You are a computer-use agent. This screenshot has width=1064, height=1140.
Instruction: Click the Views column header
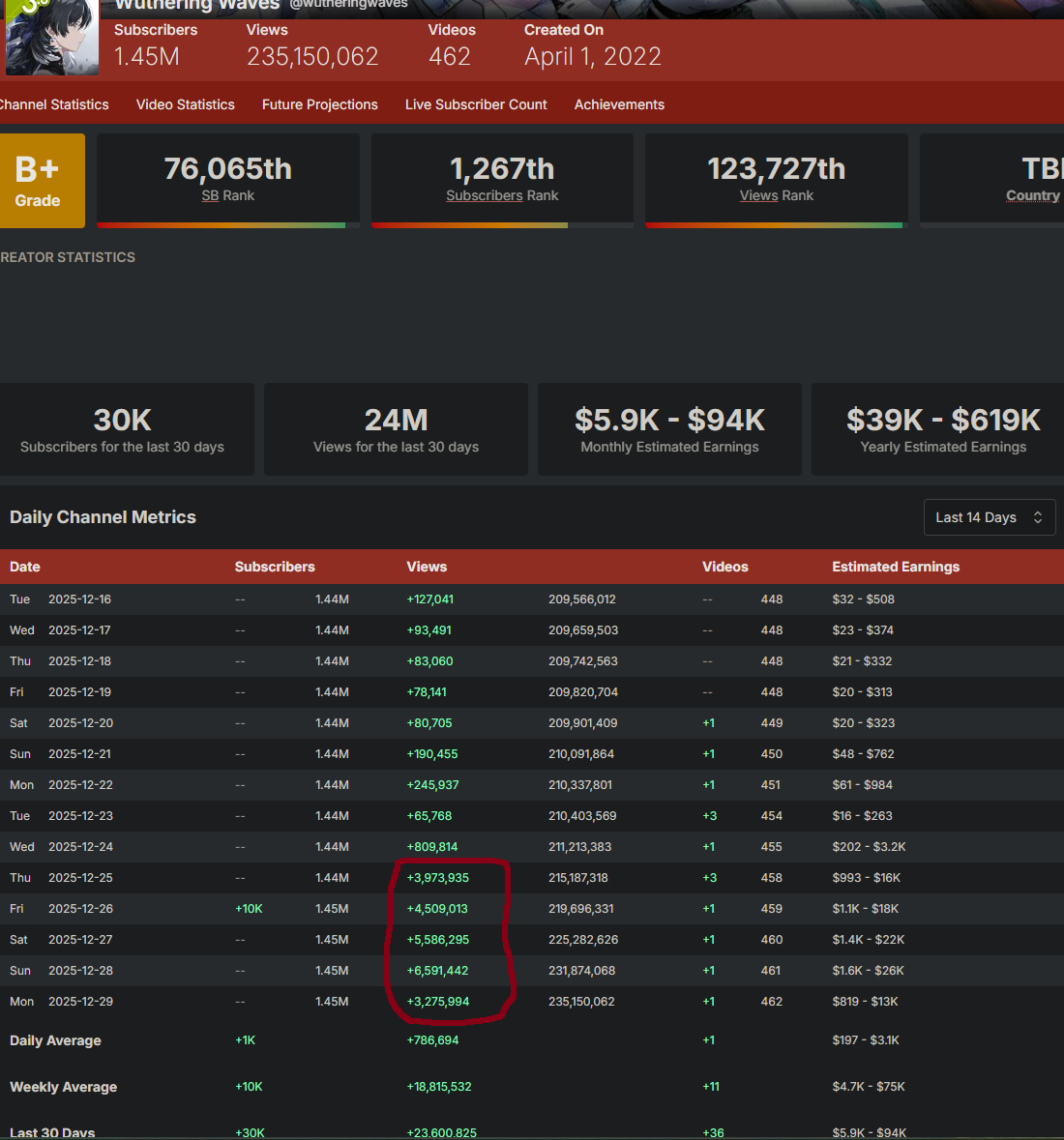pyautogui.click(x=427, y=567)
